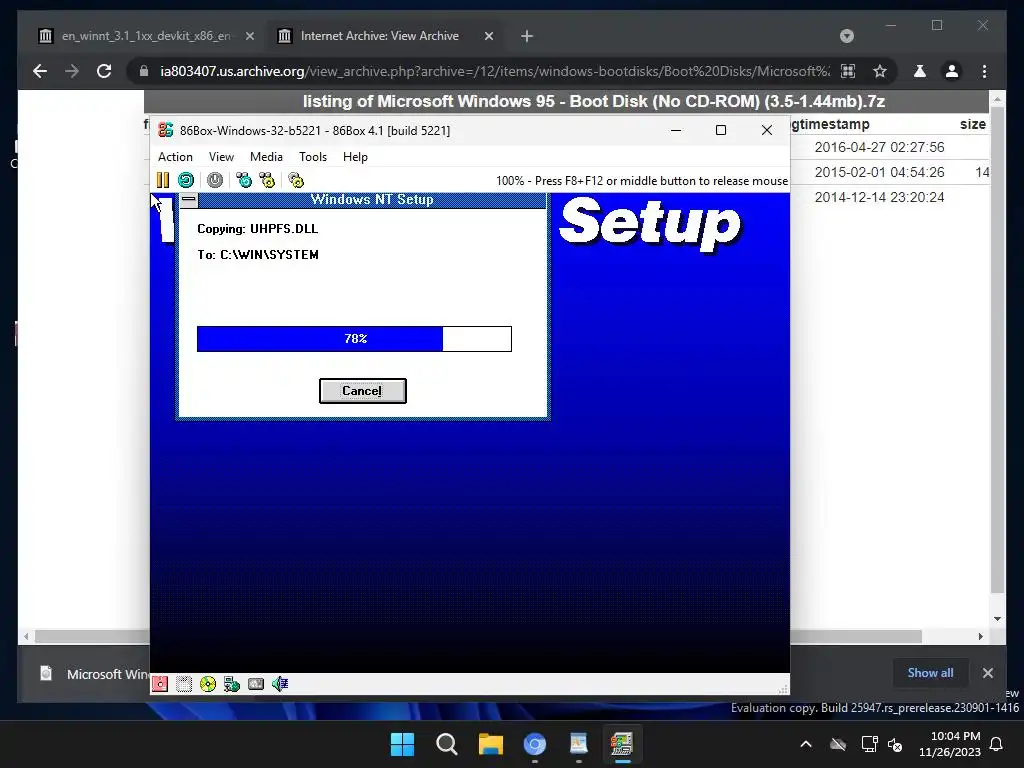1024x768 pixels.
Task: Click the hard reset icon in 86Box toolbar
Action: pos(186,180)
